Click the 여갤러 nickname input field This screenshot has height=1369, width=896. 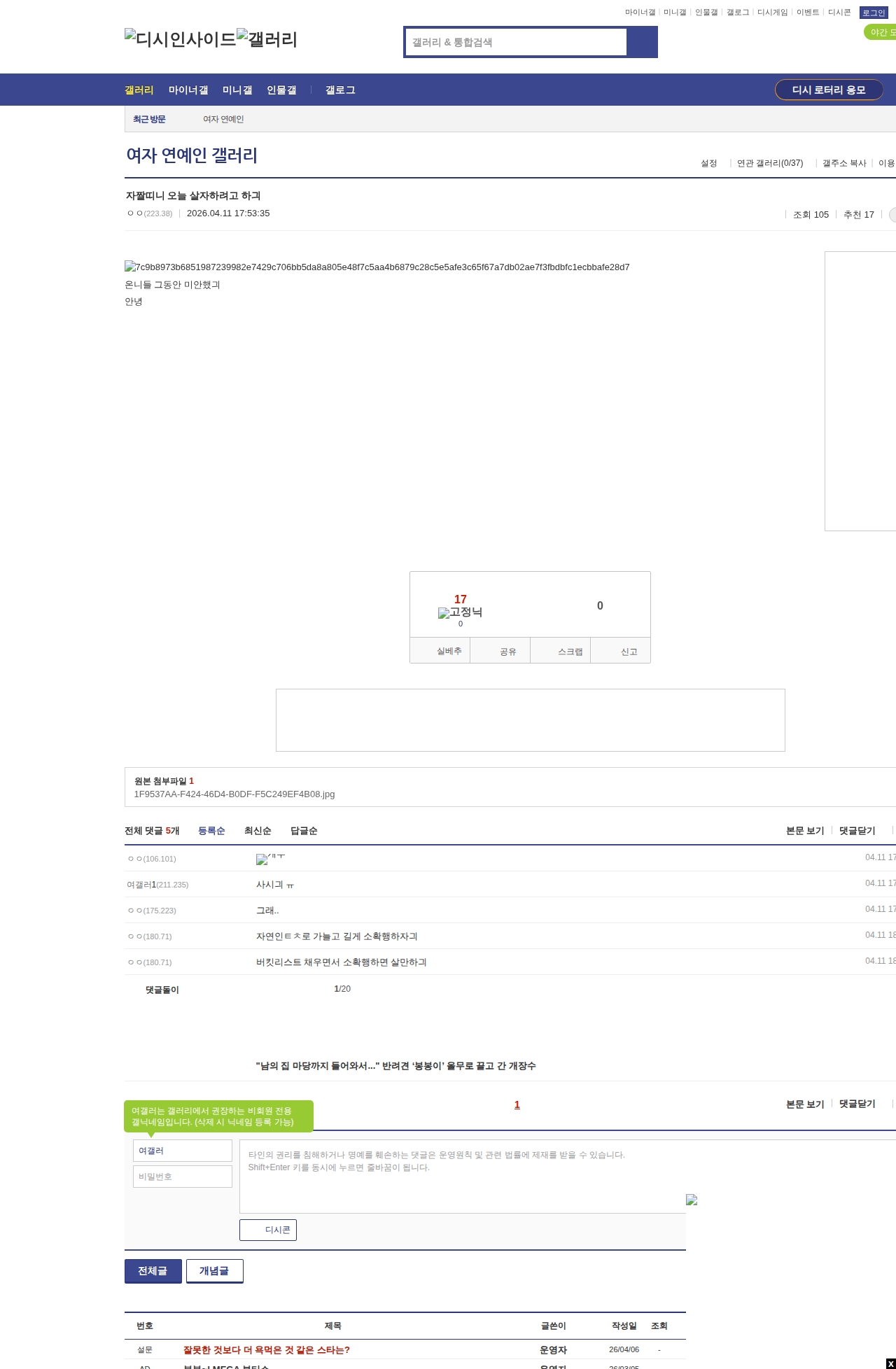[x=183, y=1151]
